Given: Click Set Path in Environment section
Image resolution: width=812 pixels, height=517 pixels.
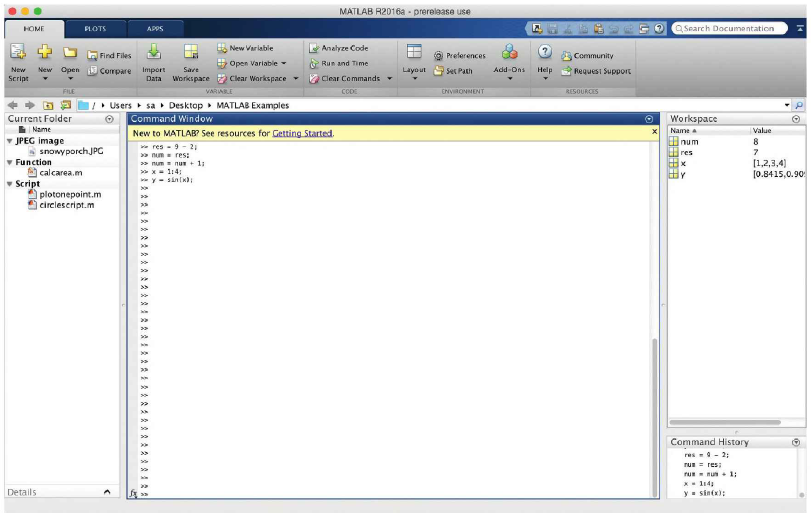Looking at the screenshot, I should coord(453,71).
